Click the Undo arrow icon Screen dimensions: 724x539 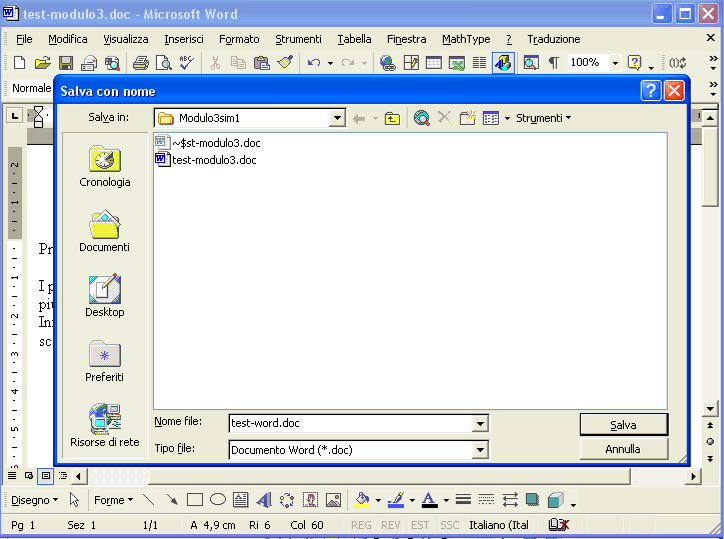click(x=314, y=62)
